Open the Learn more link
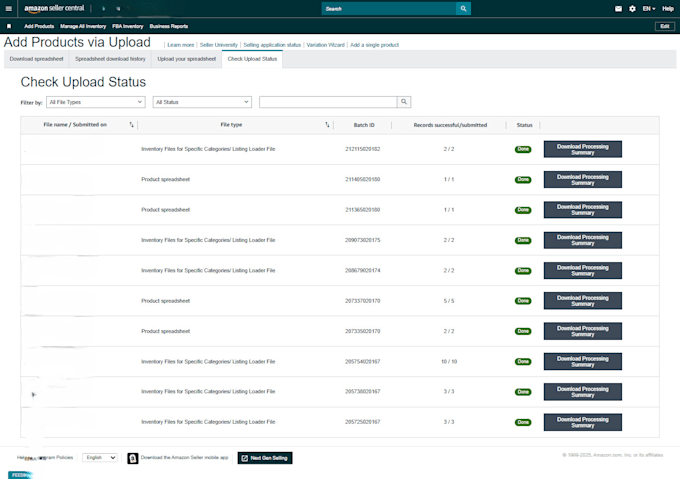The height and width of the screenshot is (479, 680). 180,45
